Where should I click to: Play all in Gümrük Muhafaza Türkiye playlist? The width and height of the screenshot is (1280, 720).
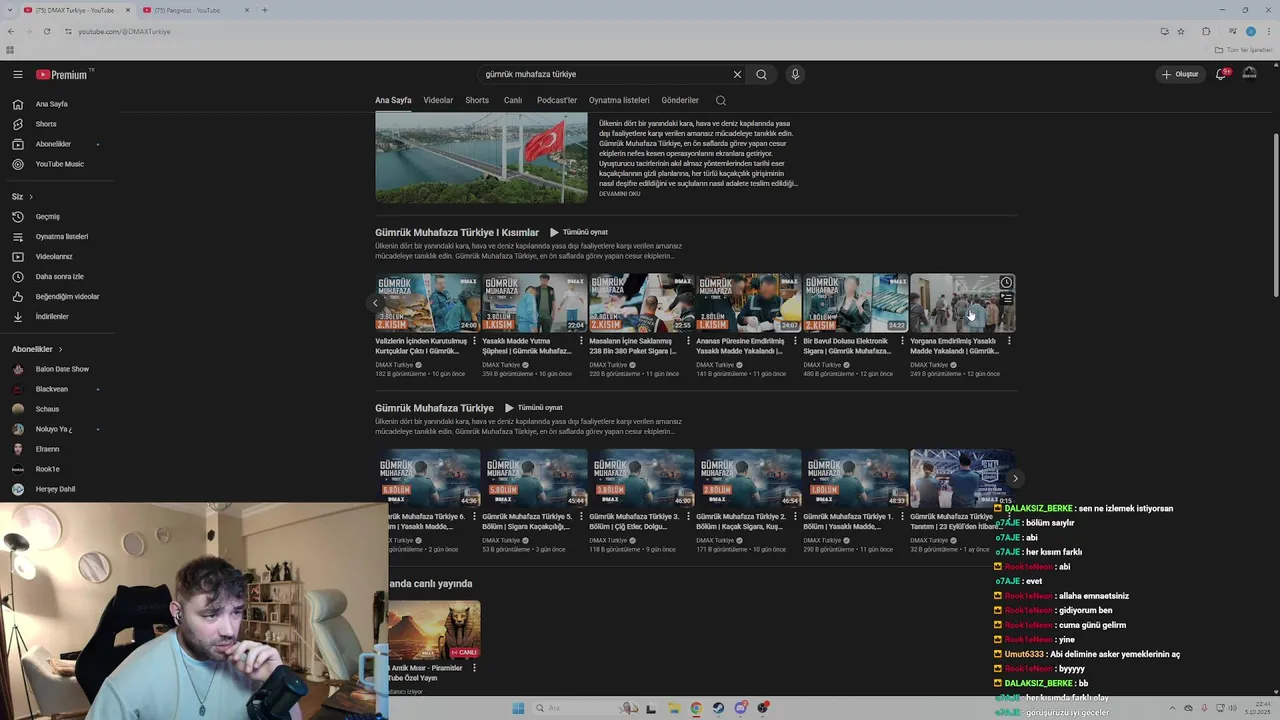click(x=533, y=408)
